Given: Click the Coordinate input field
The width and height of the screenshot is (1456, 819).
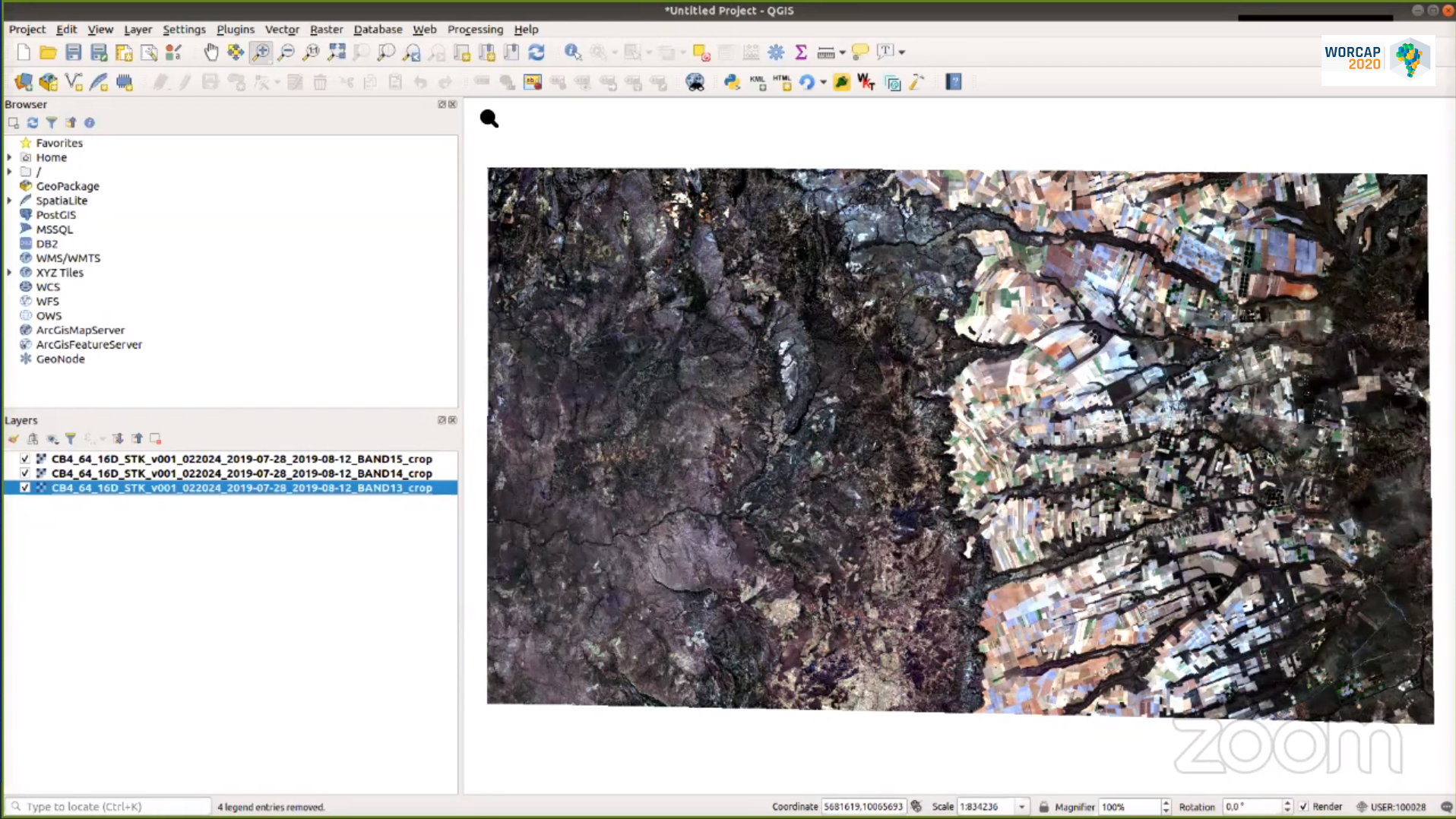Looking at the screenshot, I should (864, 807).
